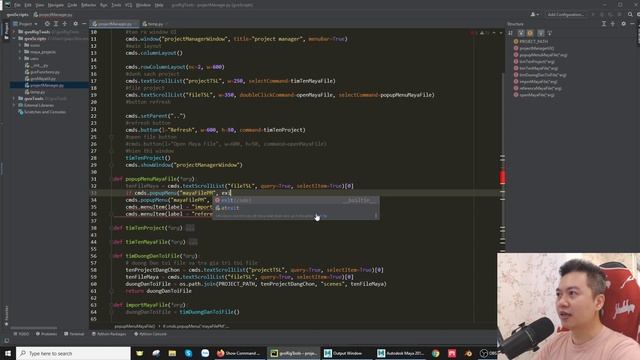Open the Terminal tool window
640x360 pixels.
click(74, 334)
